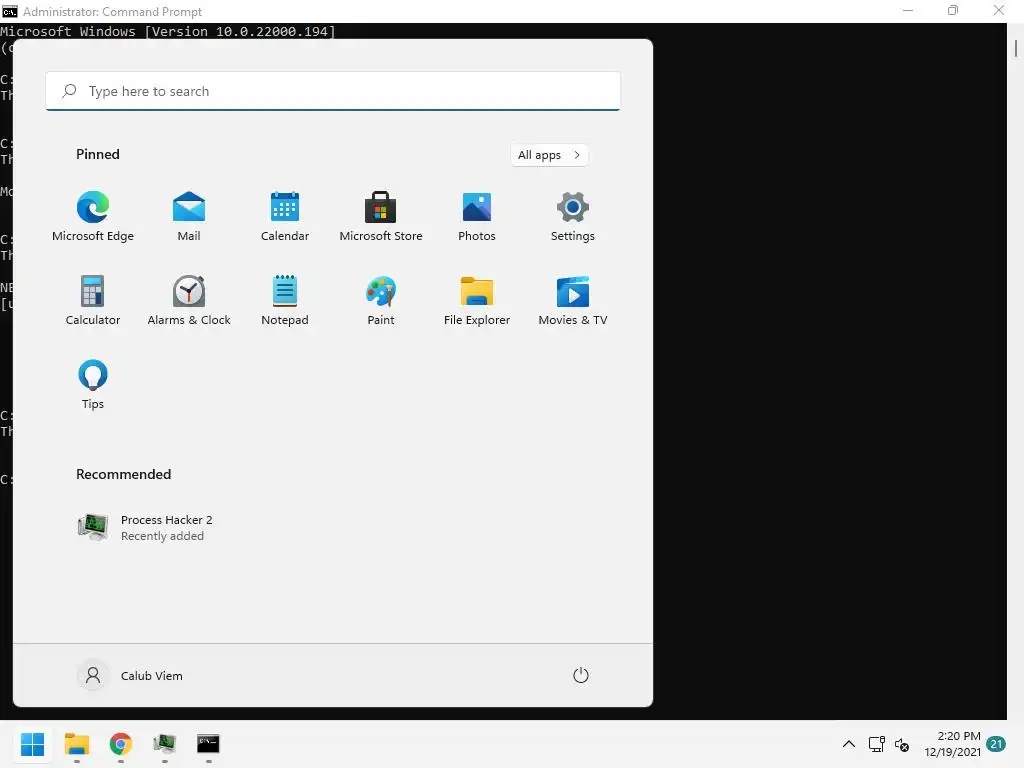This screenshot has width=1024, height=768.
Task: Open the Calendar app
Action: [x=285, y=217]
